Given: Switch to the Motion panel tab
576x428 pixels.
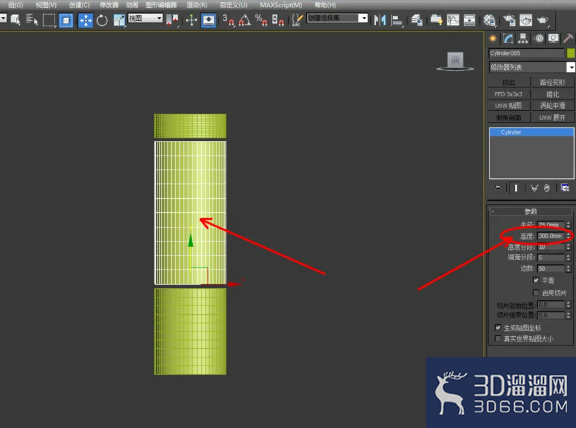Looking at the screenshot, I should 539,39.
